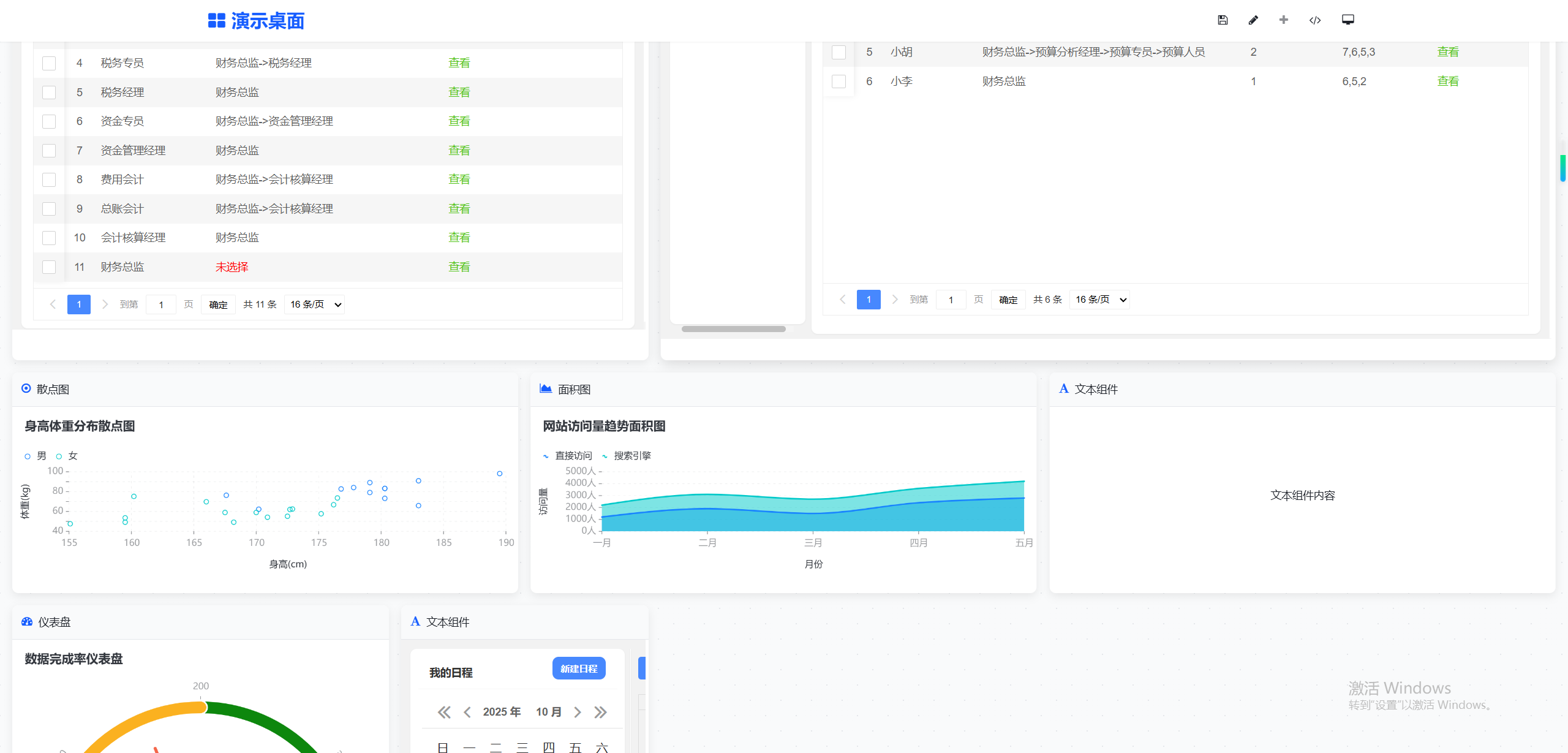Screen dimensions: 1568x753
Task: Go to previous month in calendar
Action: [467, 712]
